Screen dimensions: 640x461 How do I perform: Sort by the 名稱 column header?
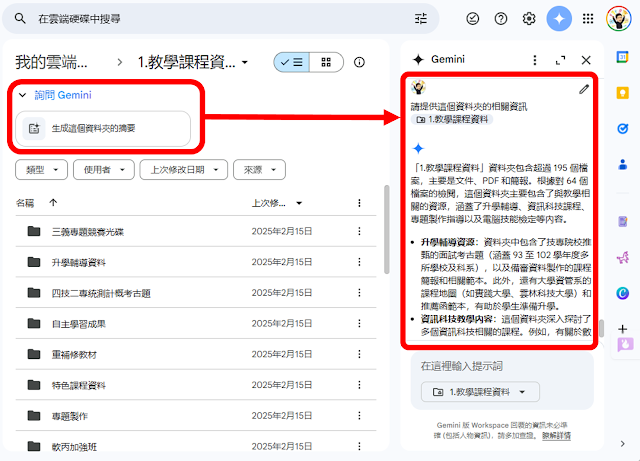pyautogui.click(x=25, y=203)
